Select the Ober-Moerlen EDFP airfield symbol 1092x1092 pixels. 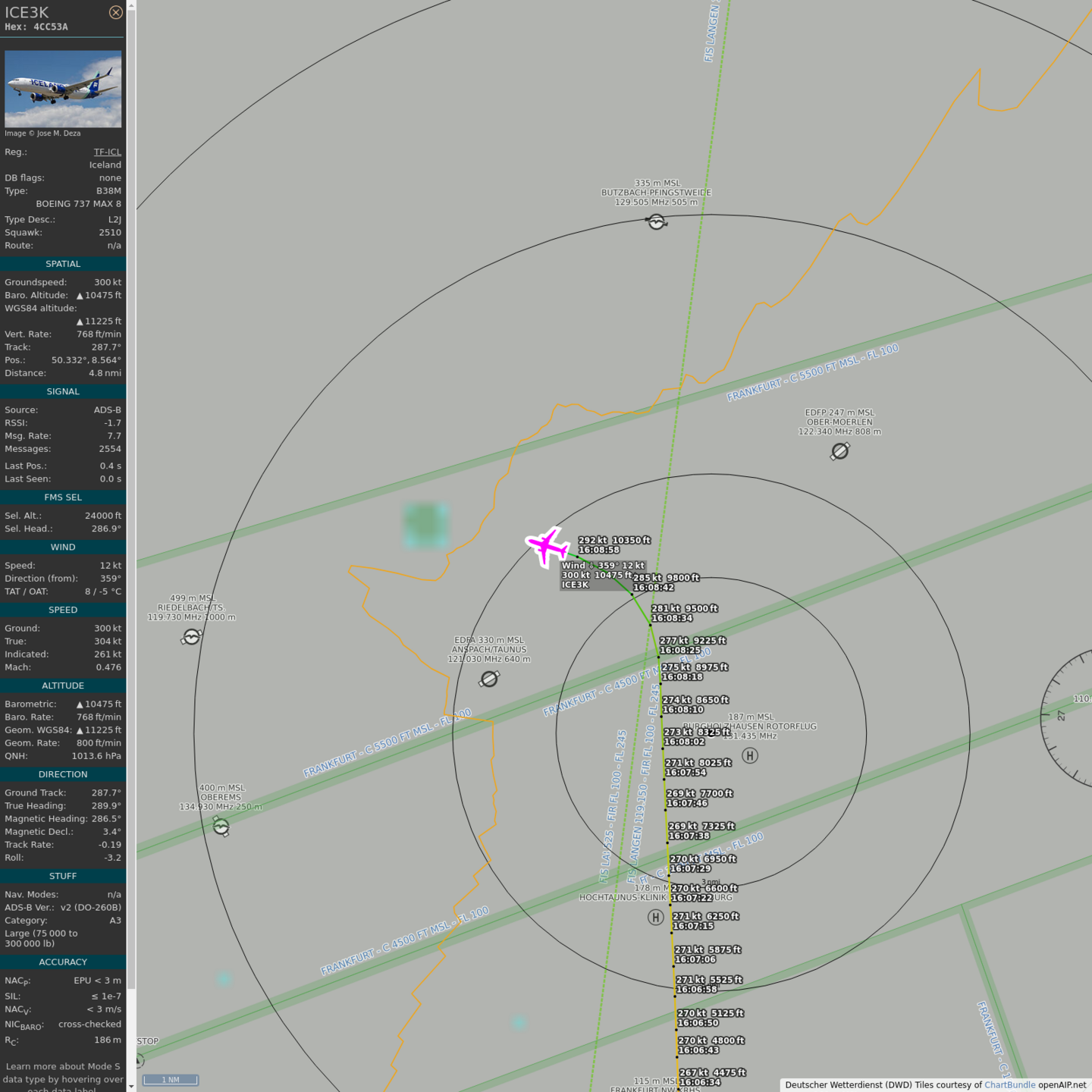pos(839,451)
